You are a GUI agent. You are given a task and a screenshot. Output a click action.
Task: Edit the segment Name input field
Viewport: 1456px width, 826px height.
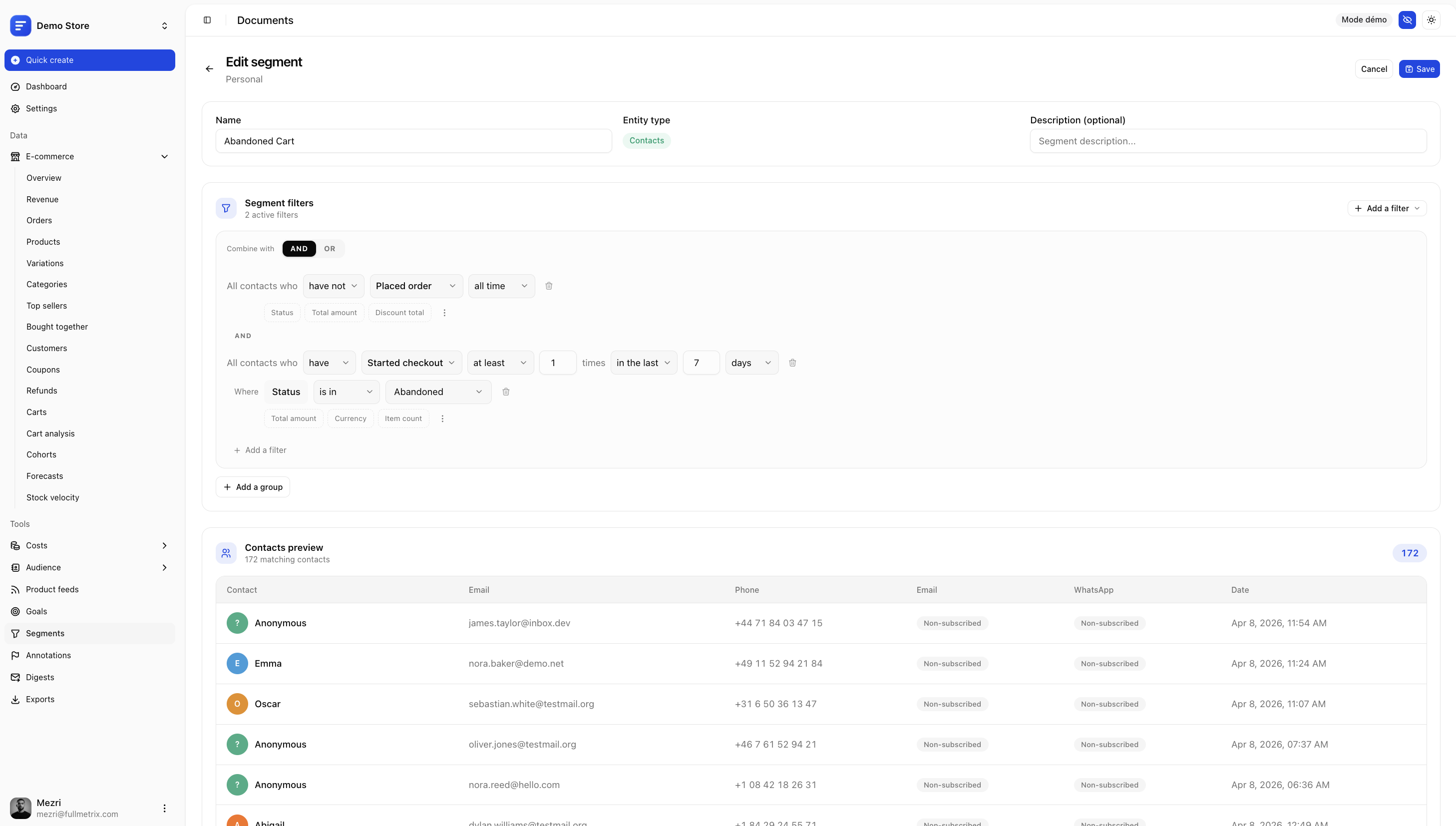(413, 141)
